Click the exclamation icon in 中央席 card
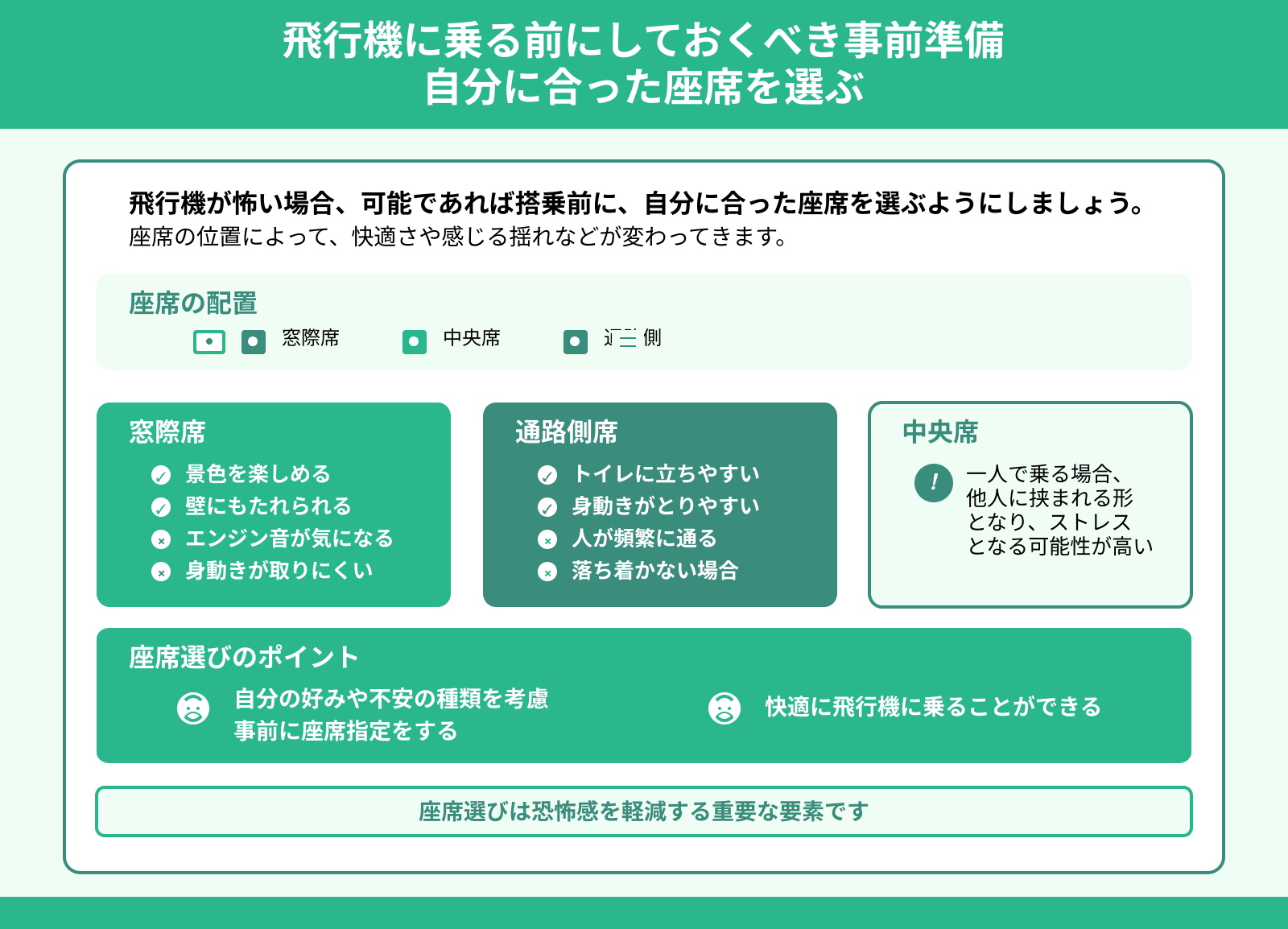 pos(934,483)
